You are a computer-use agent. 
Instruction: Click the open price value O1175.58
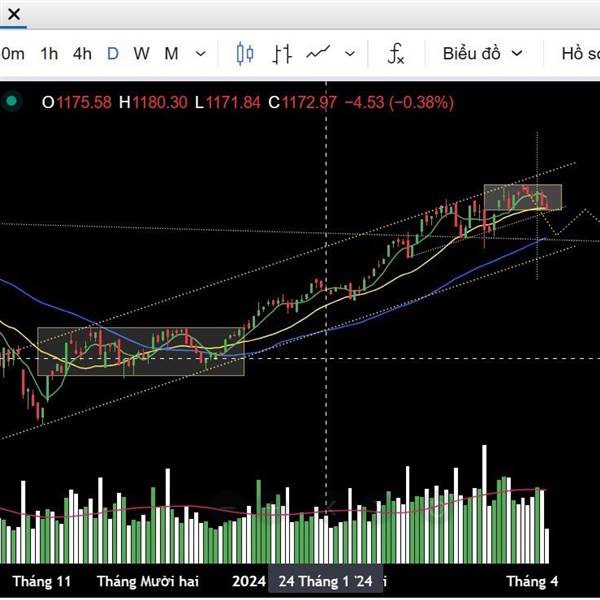pos(77,103)
